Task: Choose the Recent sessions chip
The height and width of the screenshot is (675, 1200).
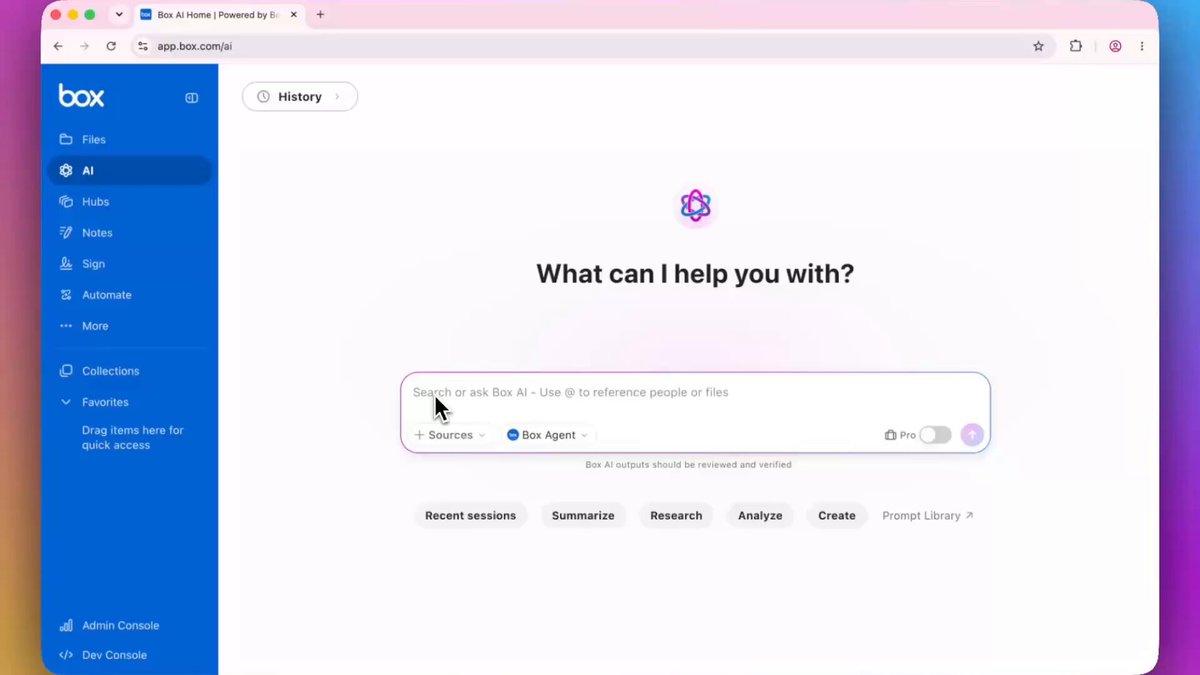Action: point(470,516)
